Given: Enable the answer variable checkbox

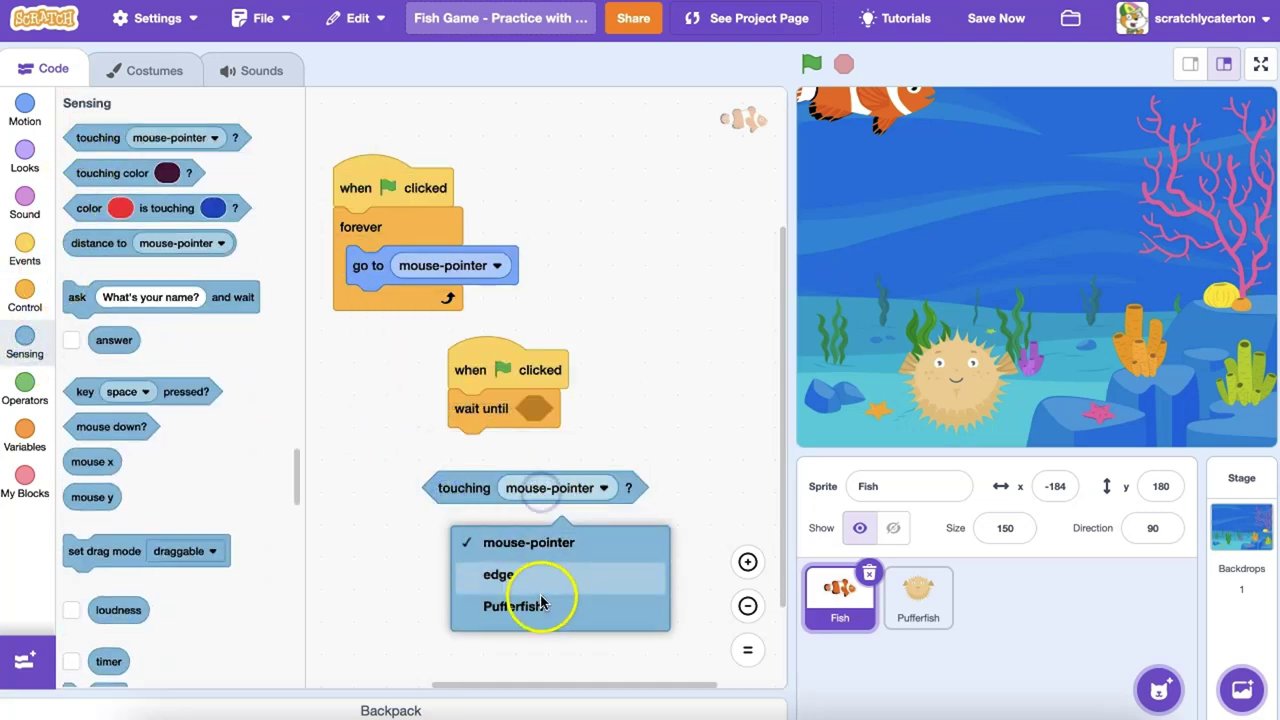Looking at the screenshot, I should [71, 340].
